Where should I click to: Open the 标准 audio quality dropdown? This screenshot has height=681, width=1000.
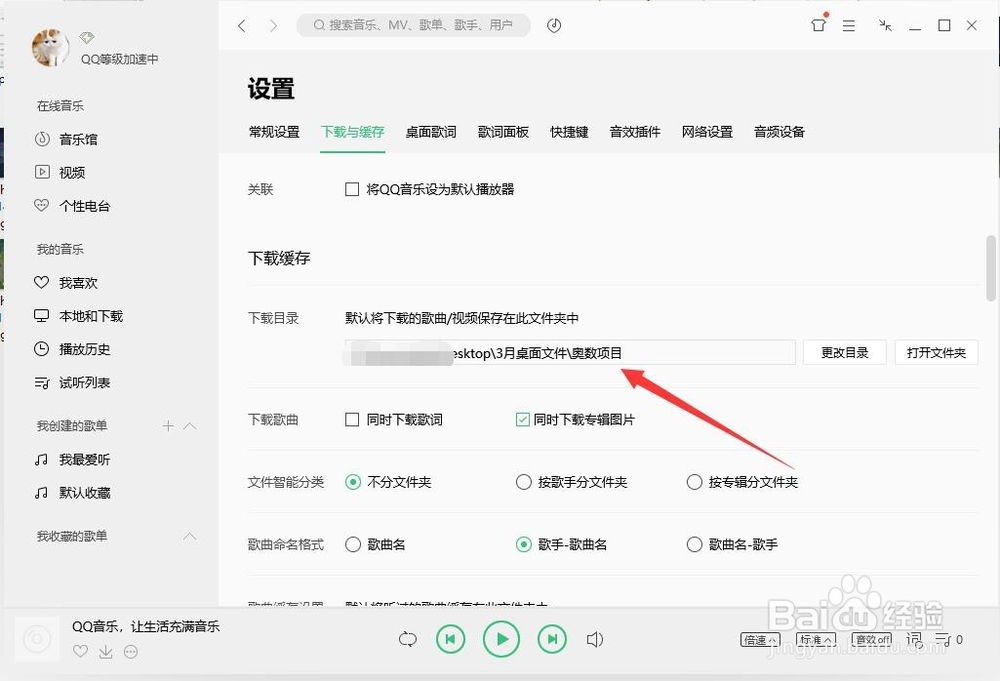click(815, 639)
